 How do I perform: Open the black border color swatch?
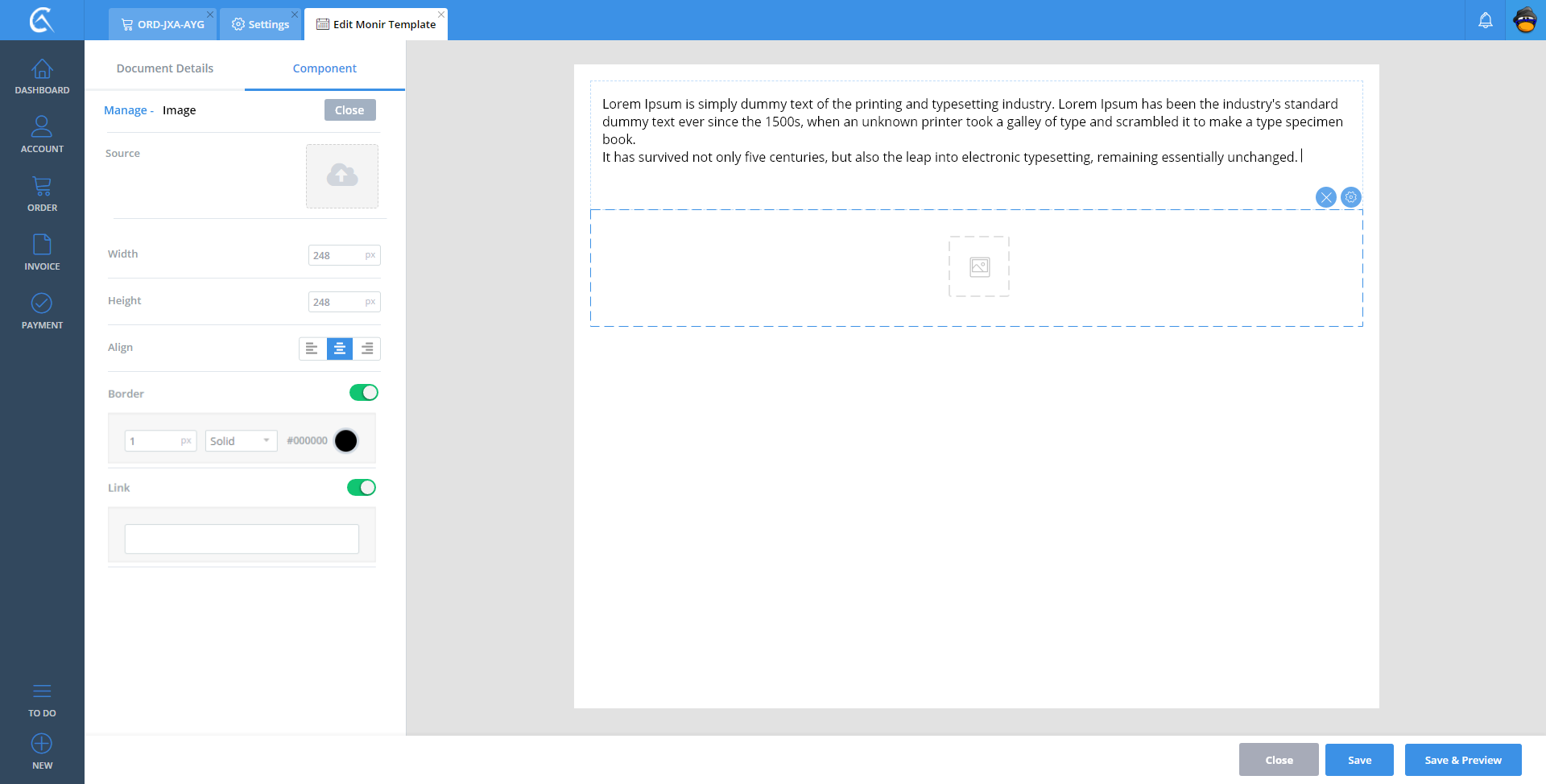point(345,441)
